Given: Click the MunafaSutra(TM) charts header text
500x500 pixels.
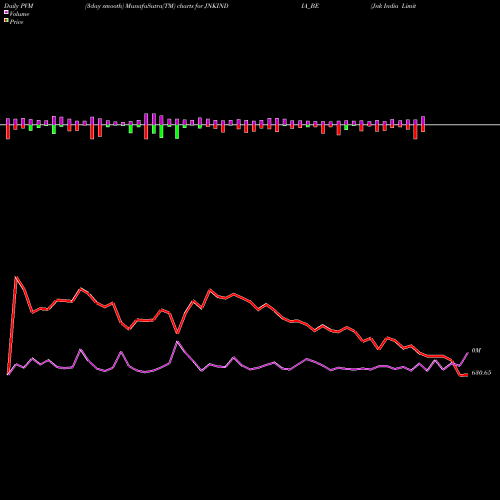Looking at the screenshot, I should coord(157,6).
